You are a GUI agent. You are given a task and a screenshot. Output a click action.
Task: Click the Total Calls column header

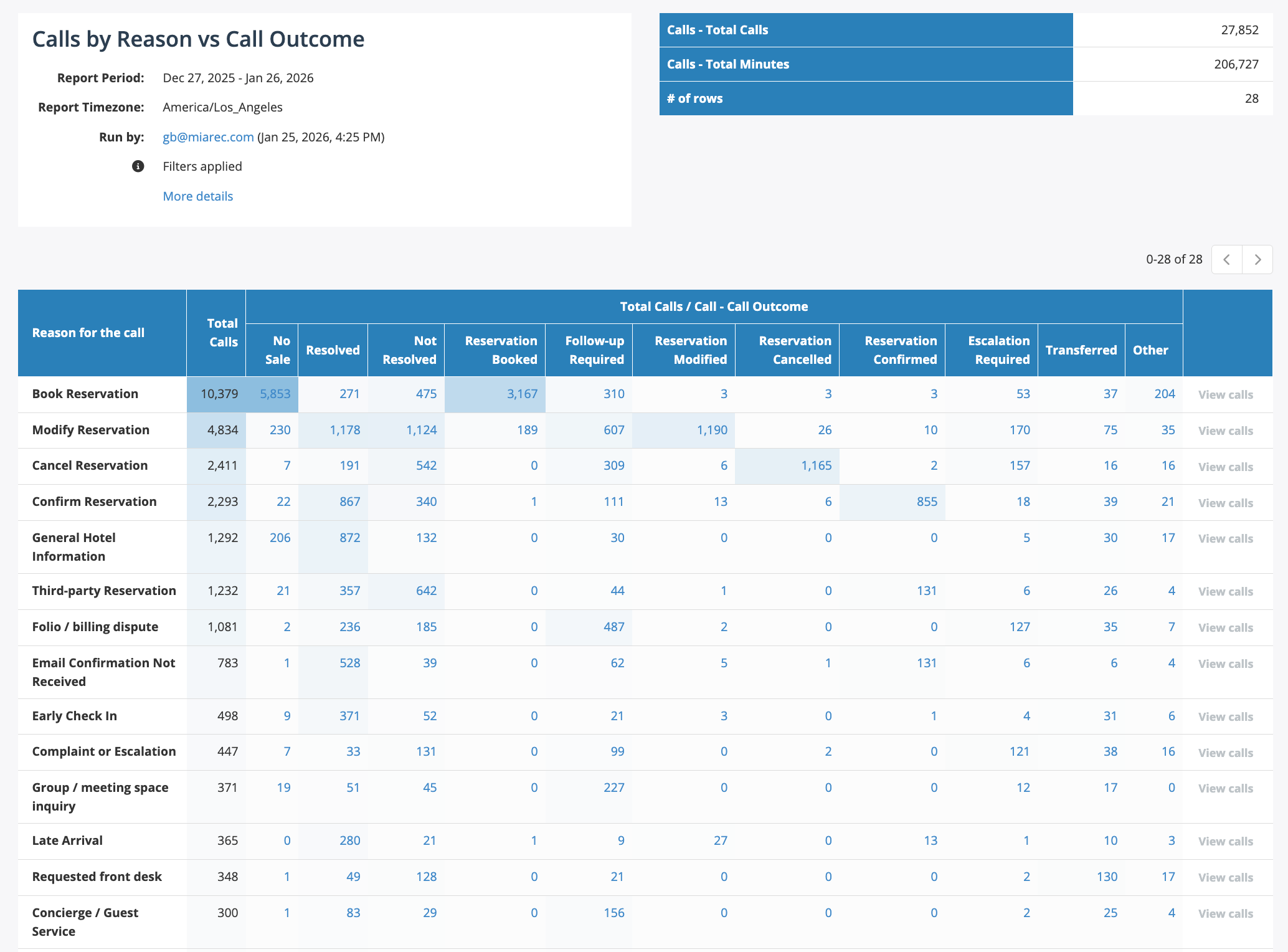pyautogui.click(x=222, y=333)
